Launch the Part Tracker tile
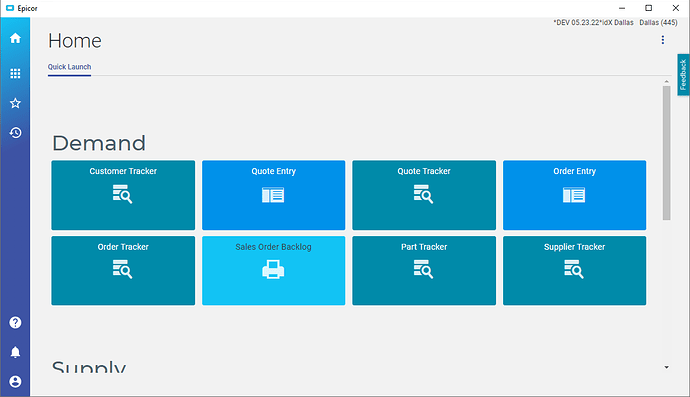The image size is (690, 397). tap(424, 271)
